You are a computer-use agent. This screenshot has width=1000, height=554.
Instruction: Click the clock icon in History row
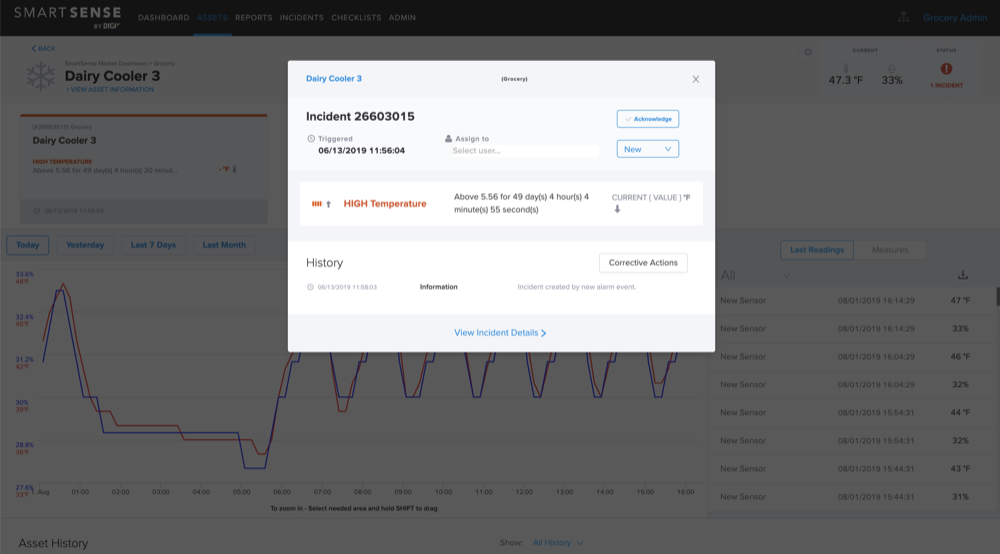[311, 287]
